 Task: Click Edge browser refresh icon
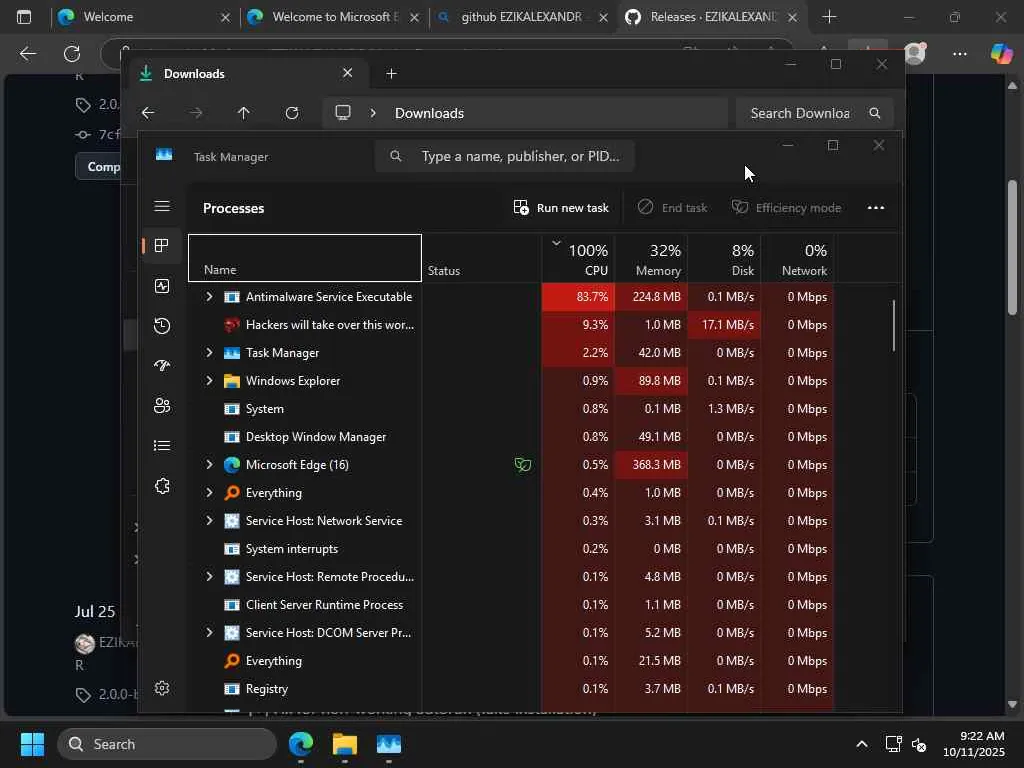pos(72,54)
